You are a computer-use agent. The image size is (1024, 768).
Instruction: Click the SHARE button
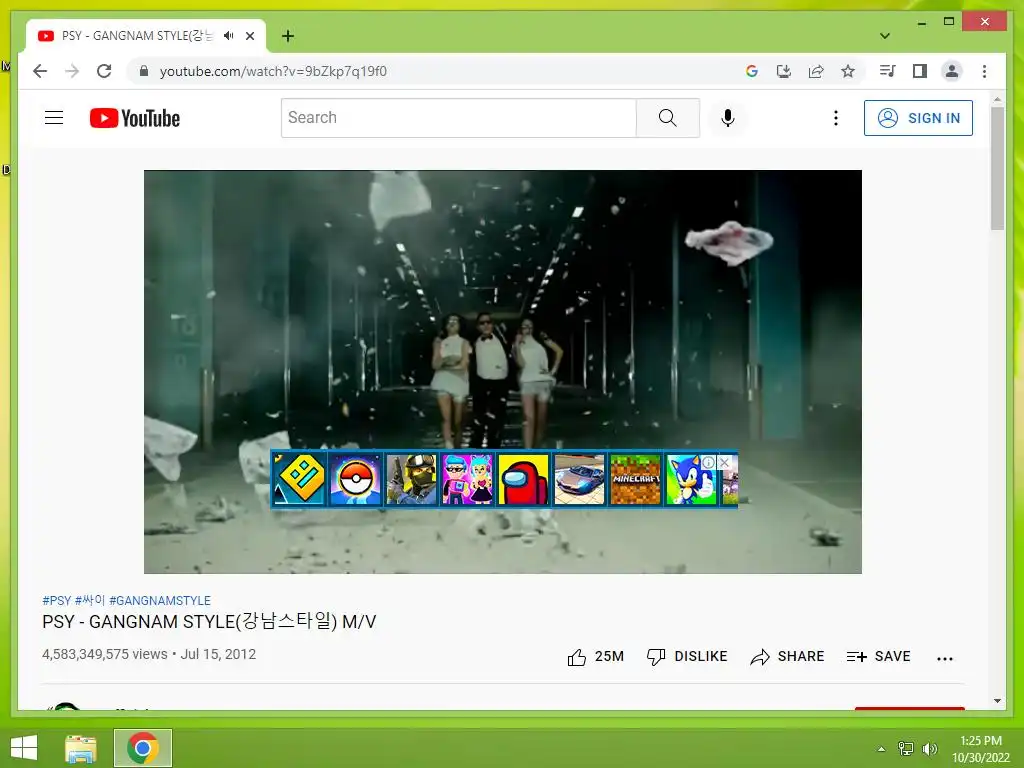pos(788,656)
